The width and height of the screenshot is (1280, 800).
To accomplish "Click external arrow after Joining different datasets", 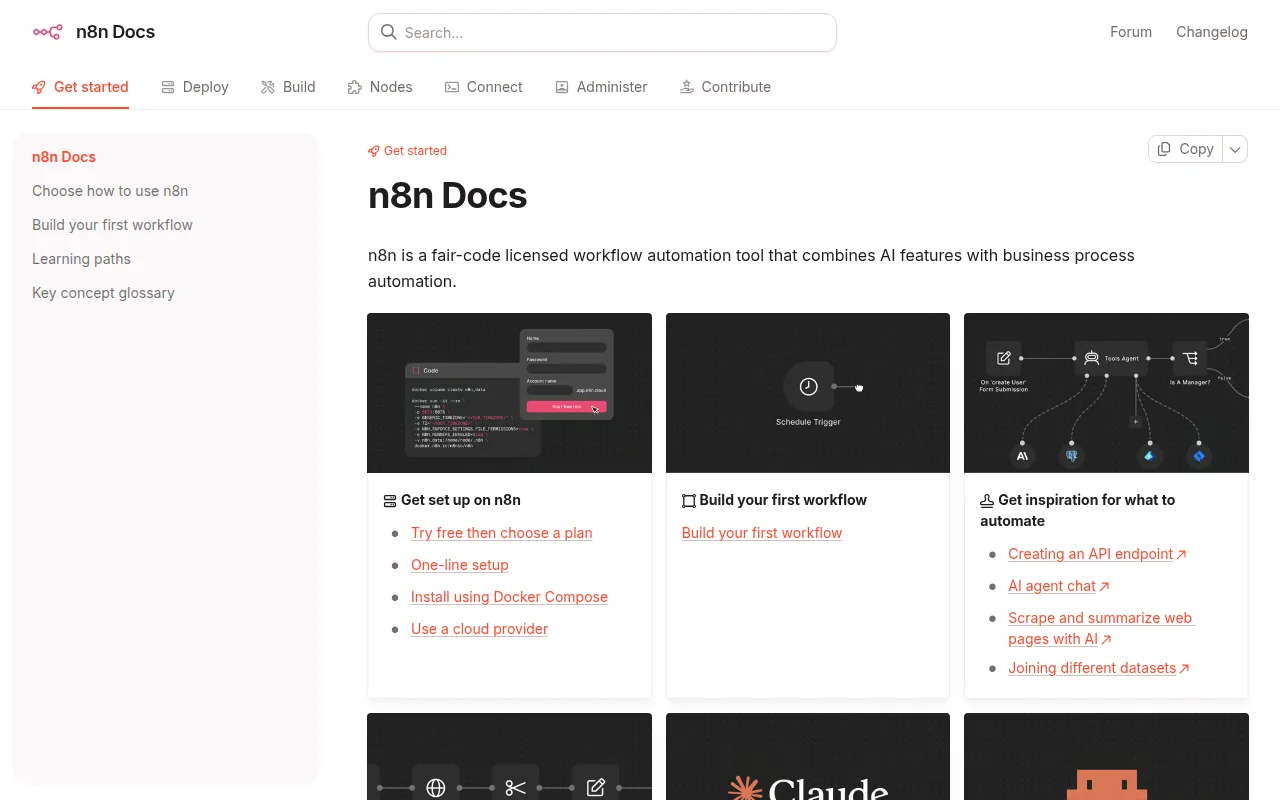I will coord(1184,668).
